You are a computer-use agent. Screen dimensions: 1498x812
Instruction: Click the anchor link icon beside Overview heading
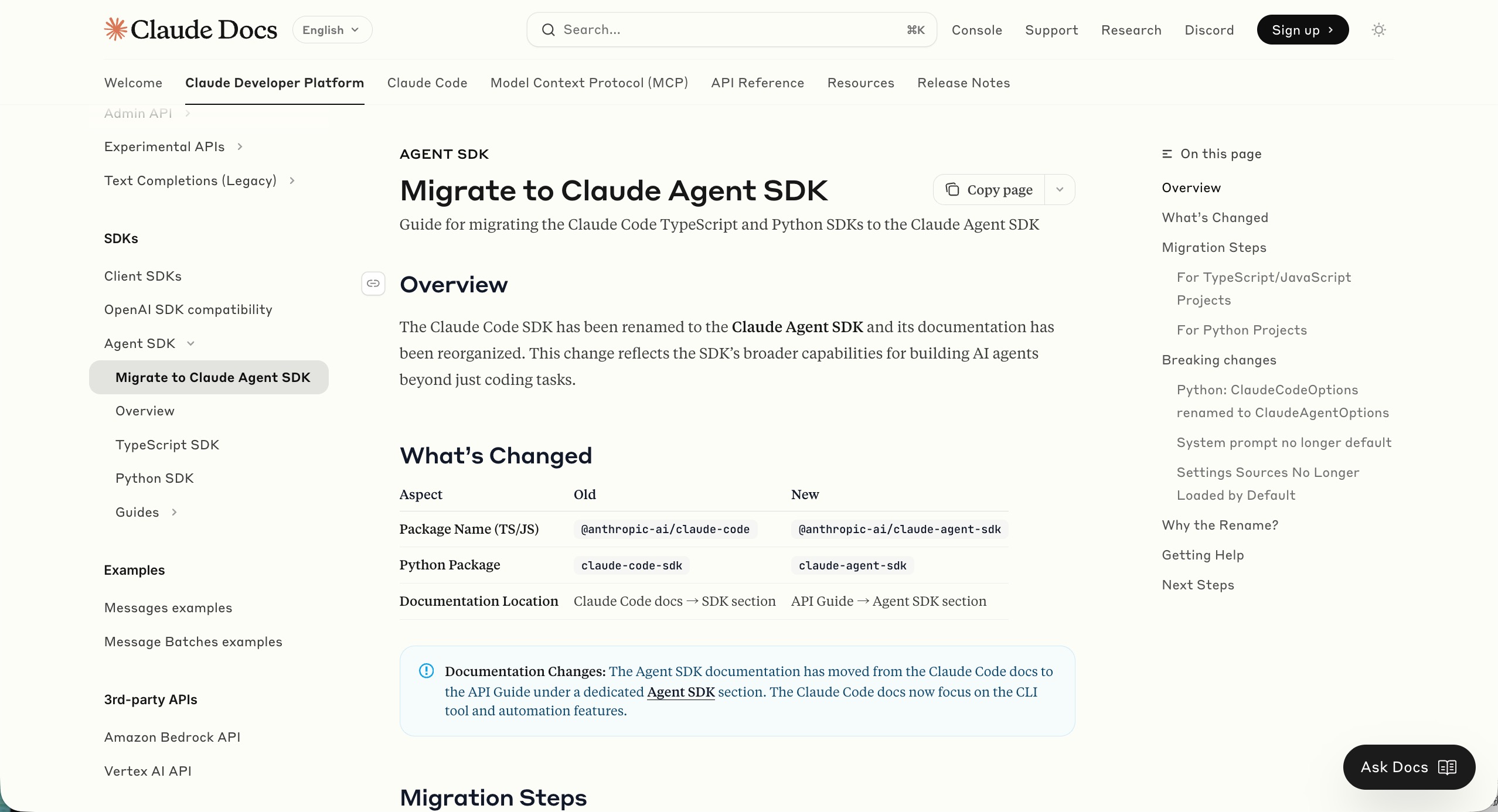tap(373, 284)
